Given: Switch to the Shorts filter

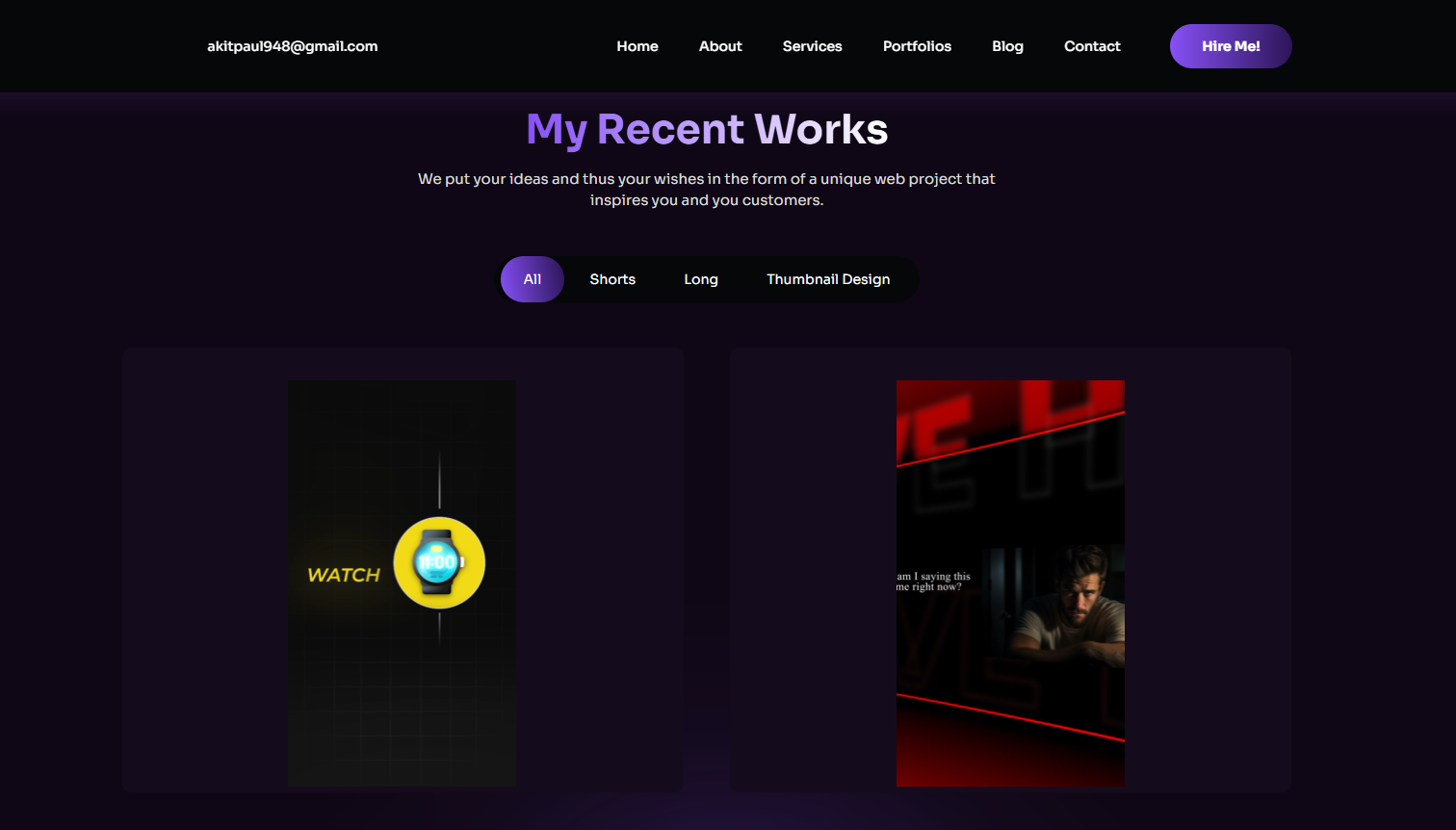Looking at the screenshot, I should (x=612, y=279).
